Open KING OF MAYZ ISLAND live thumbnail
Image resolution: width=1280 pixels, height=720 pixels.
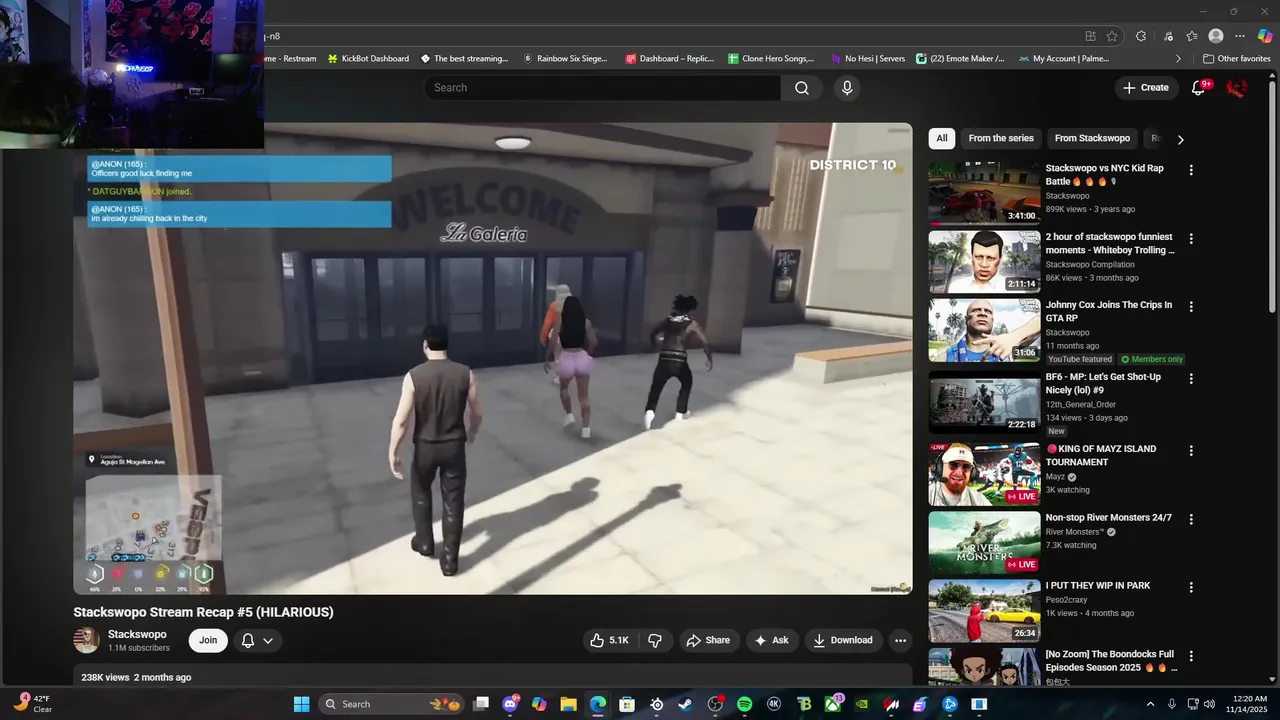point(984,474)
